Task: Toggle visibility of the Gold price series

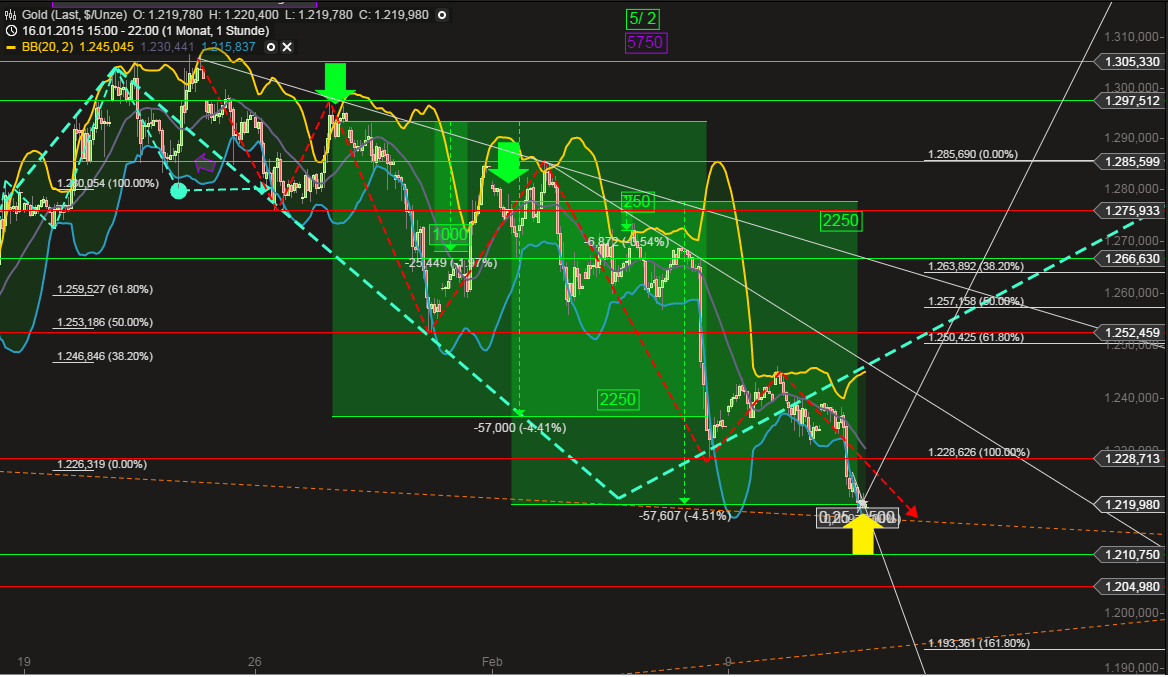Action: pyautogui.click(x=441, y=14)
